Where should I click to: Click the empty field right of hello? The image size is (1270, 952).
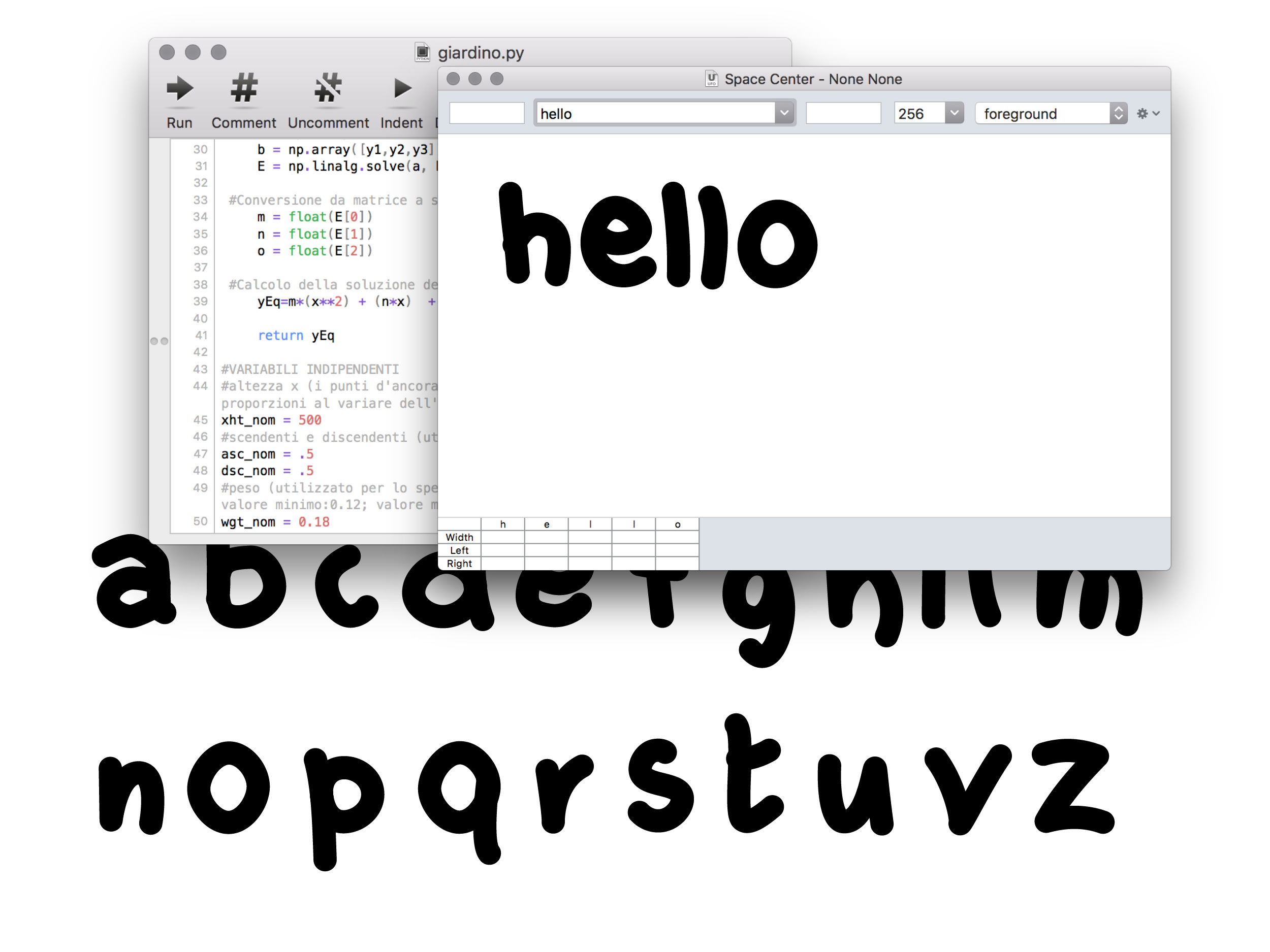[843, 113]
